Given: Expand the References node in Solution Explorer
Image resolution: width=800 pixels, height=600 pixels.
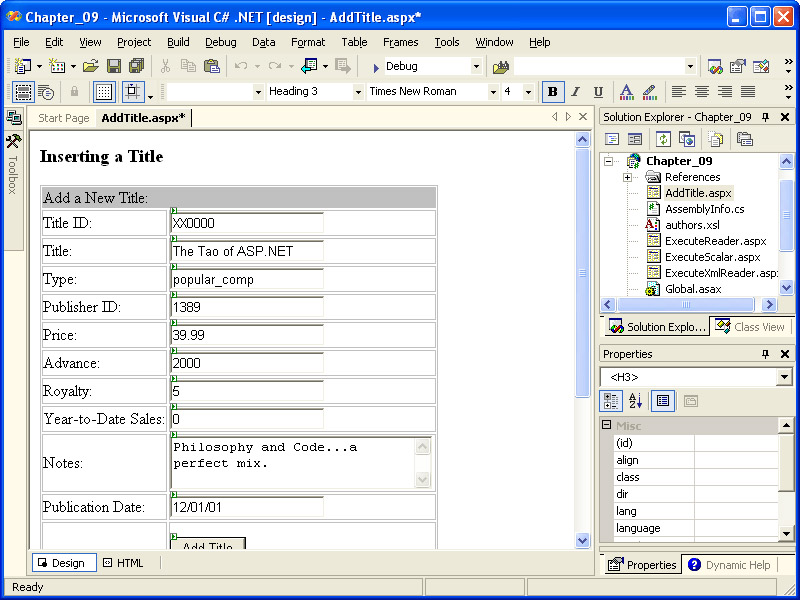Looking at the screenshot, I should coord(627,177).
